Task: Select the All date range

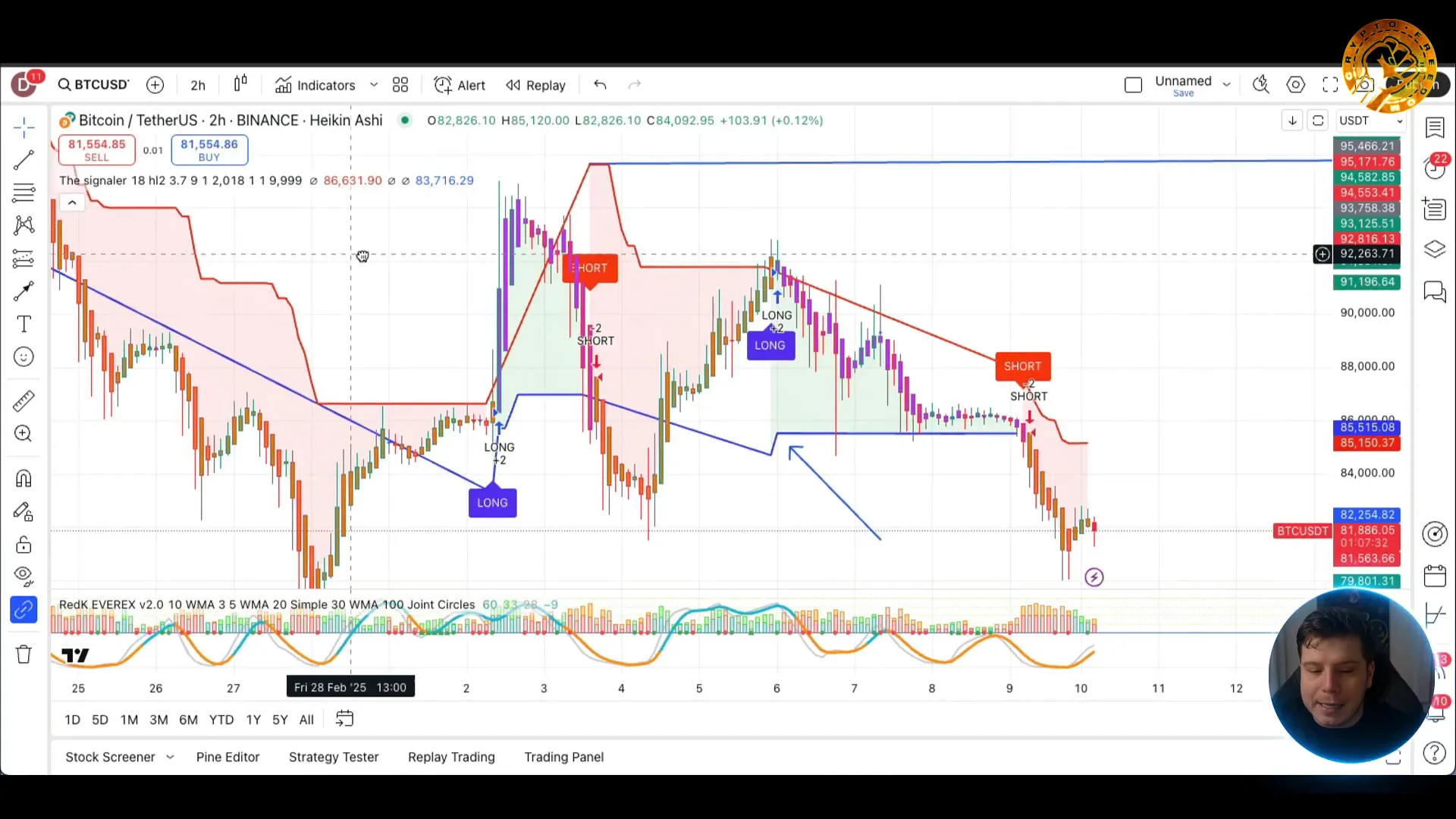Action: [306, 720]
